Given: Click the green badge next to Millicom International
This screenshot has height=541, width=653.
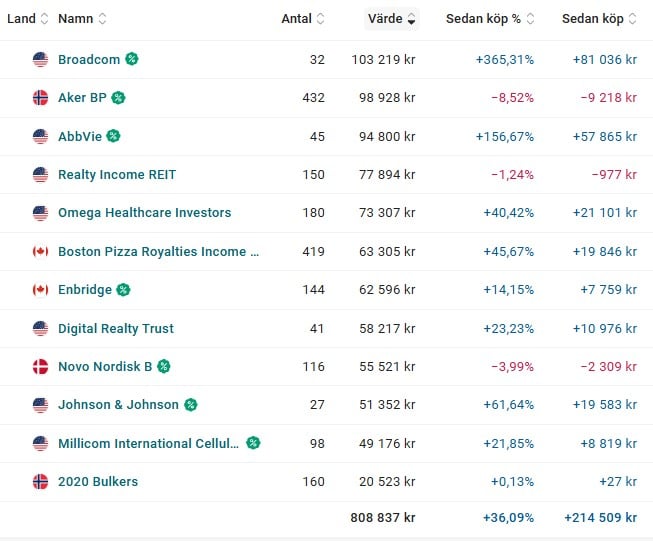Looking at the screenshot, I should [253, 443].
